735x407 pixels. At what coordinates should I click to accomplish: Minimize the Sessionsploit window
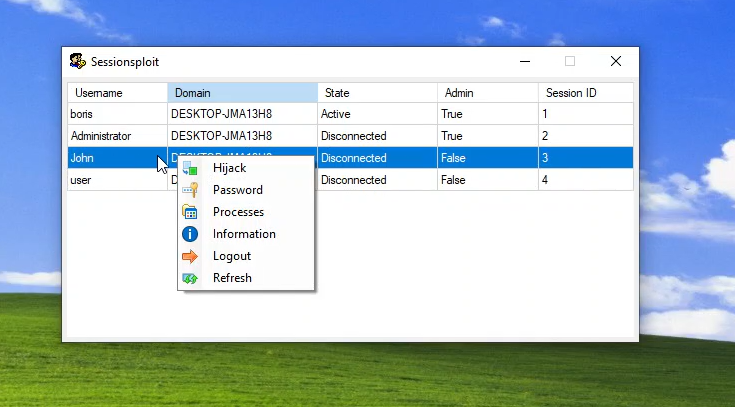(525, 61)
